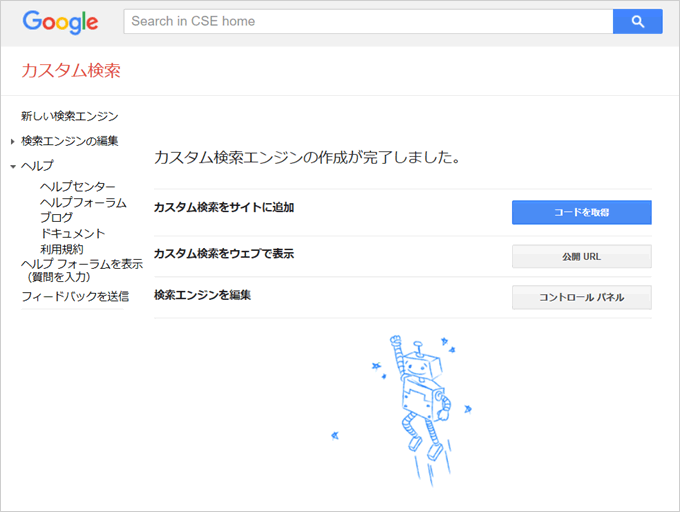Open the 利用規約 link
The image size is (680, 512).
pyautogui.click(x=62, y=249)
